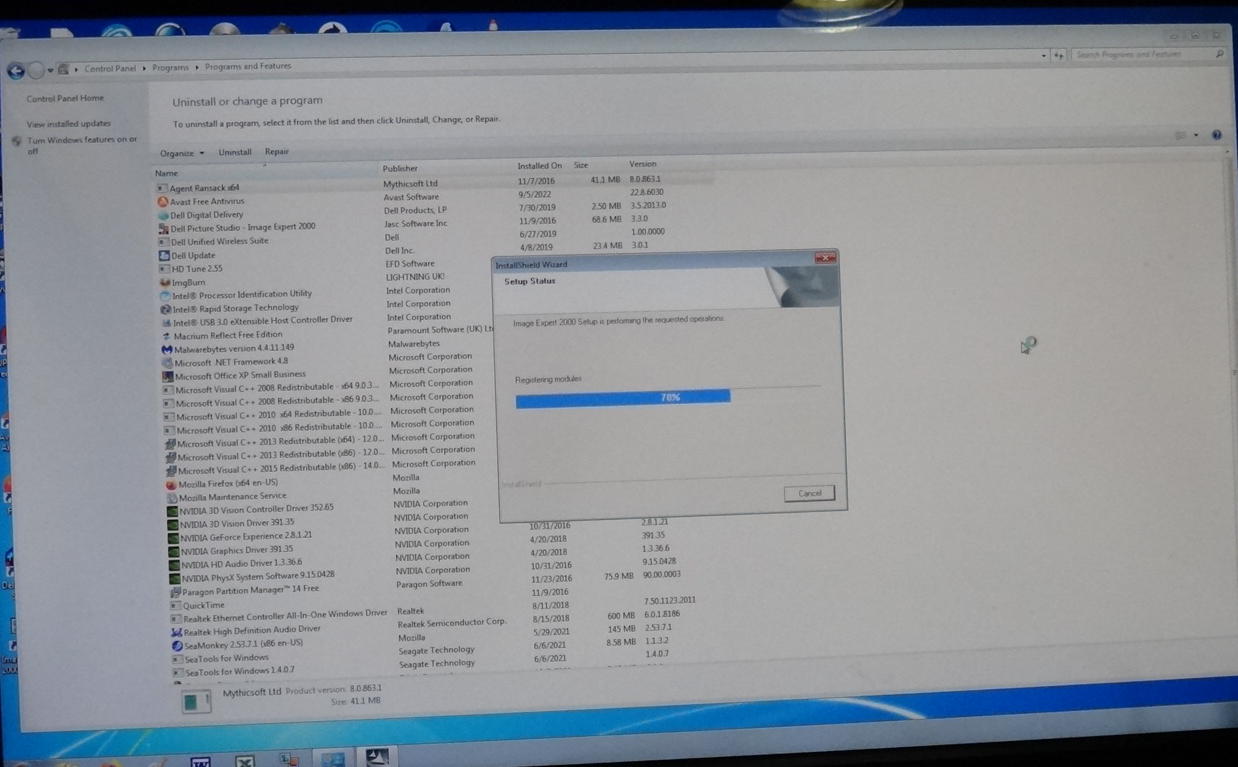Go back with the Back arrow button
The image size is (1238, 767).
pyautogui.click(x=16, y=71)
